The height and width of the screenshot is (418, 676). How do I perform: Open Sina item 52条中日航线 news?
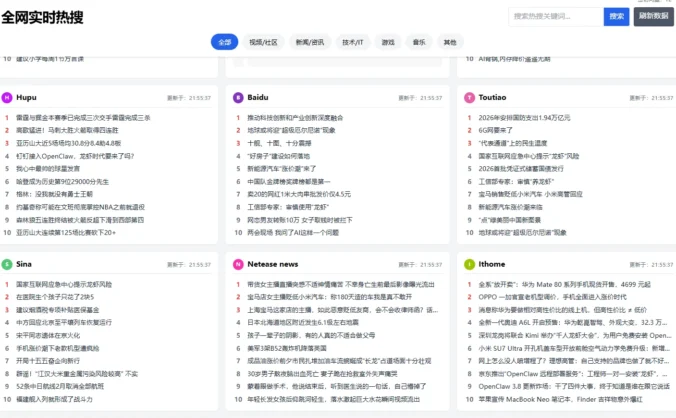point(60,386)
